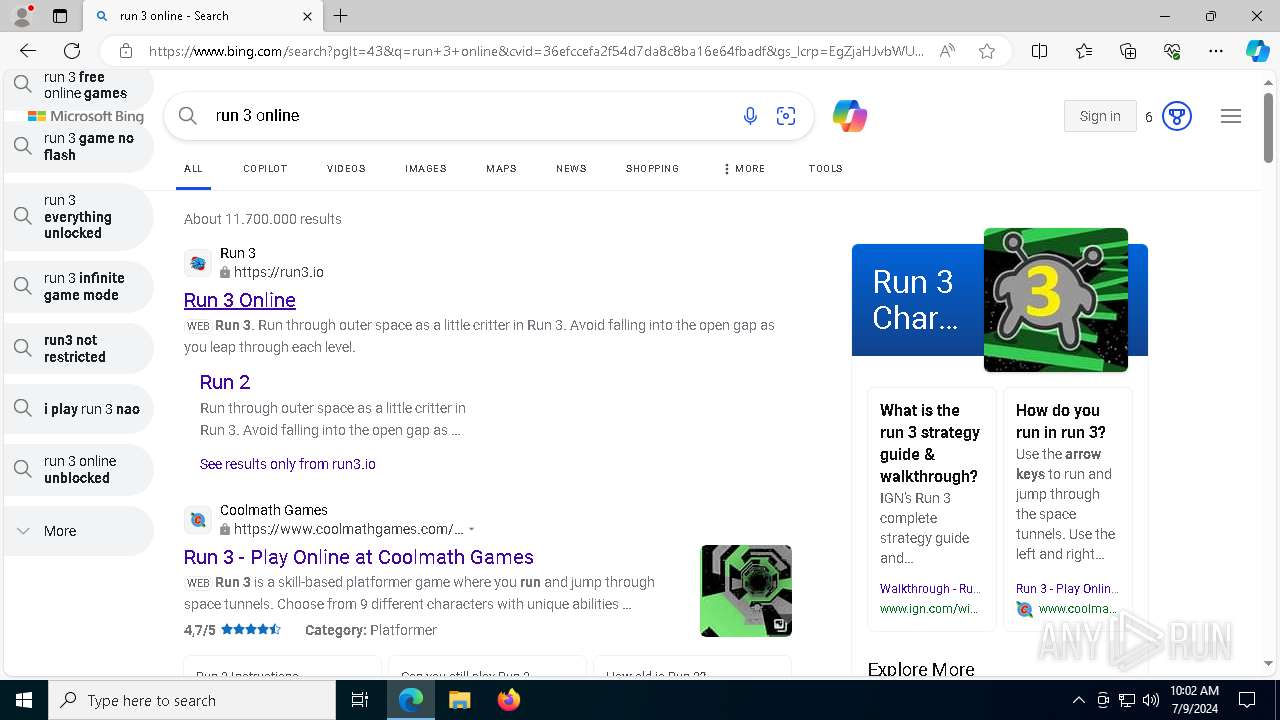This screenshot has height=720, width=1280.
Task: Expand More related searches
Action: 79,531
